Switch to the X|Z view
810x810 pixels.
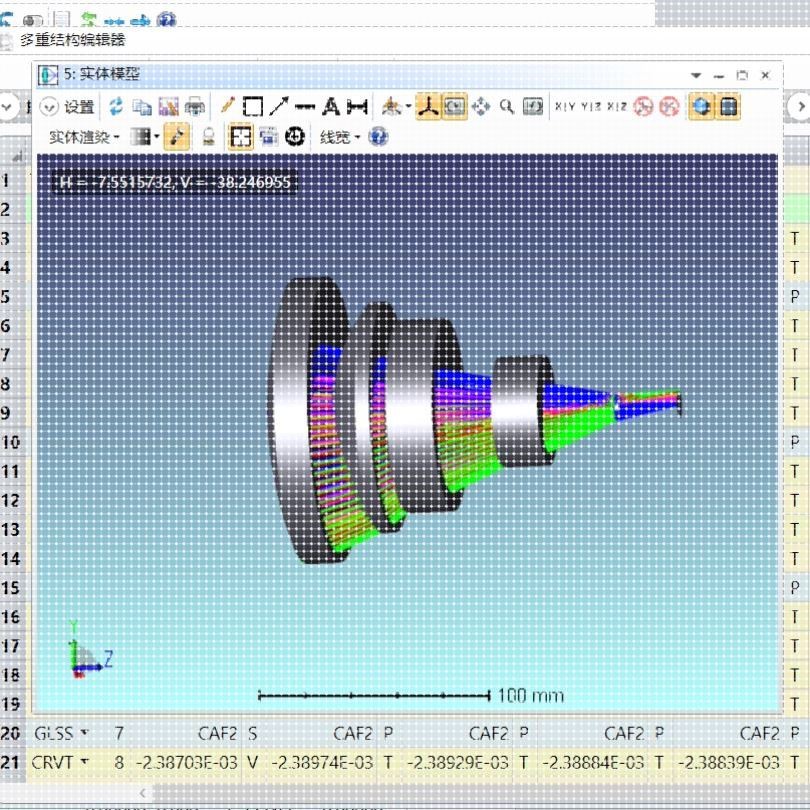(617, 106)
